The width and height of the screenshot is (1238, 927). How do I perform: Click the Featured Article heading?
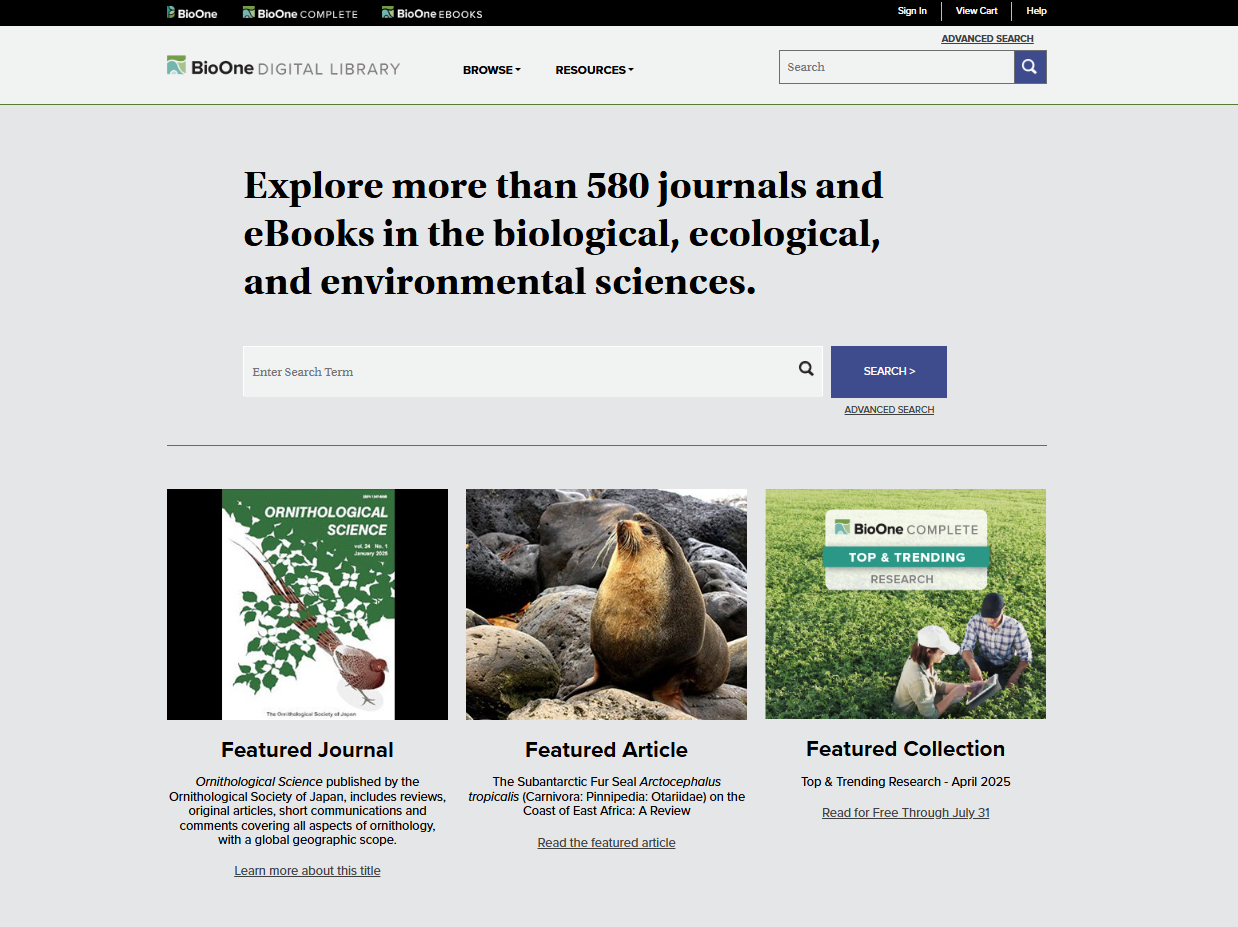606,750
